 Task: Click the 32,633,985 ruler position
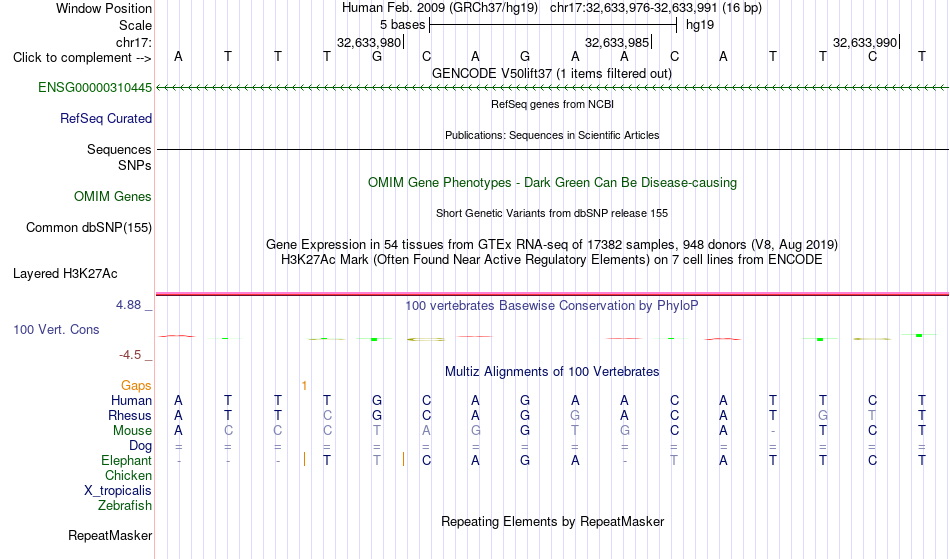[x=617, y=42]
